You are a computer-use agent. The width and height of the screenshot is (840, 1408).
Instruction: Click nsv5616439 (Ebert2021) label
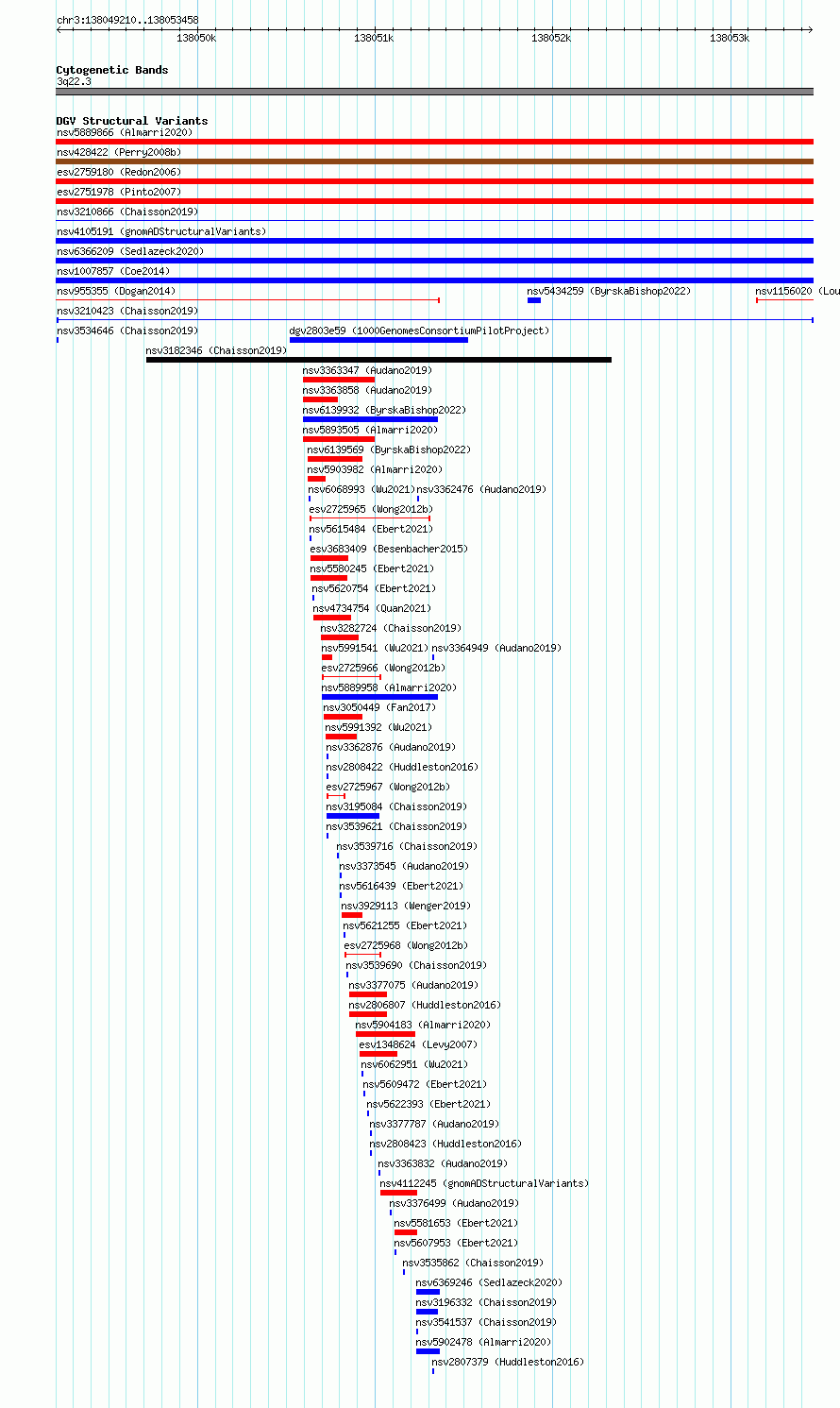click(x=401, y=886)
